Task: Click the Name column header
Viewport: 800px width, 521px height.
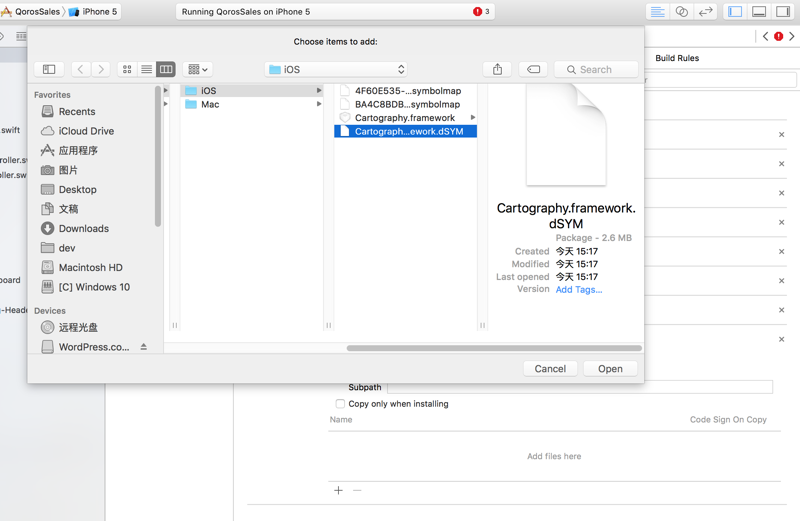Action: 341,420
